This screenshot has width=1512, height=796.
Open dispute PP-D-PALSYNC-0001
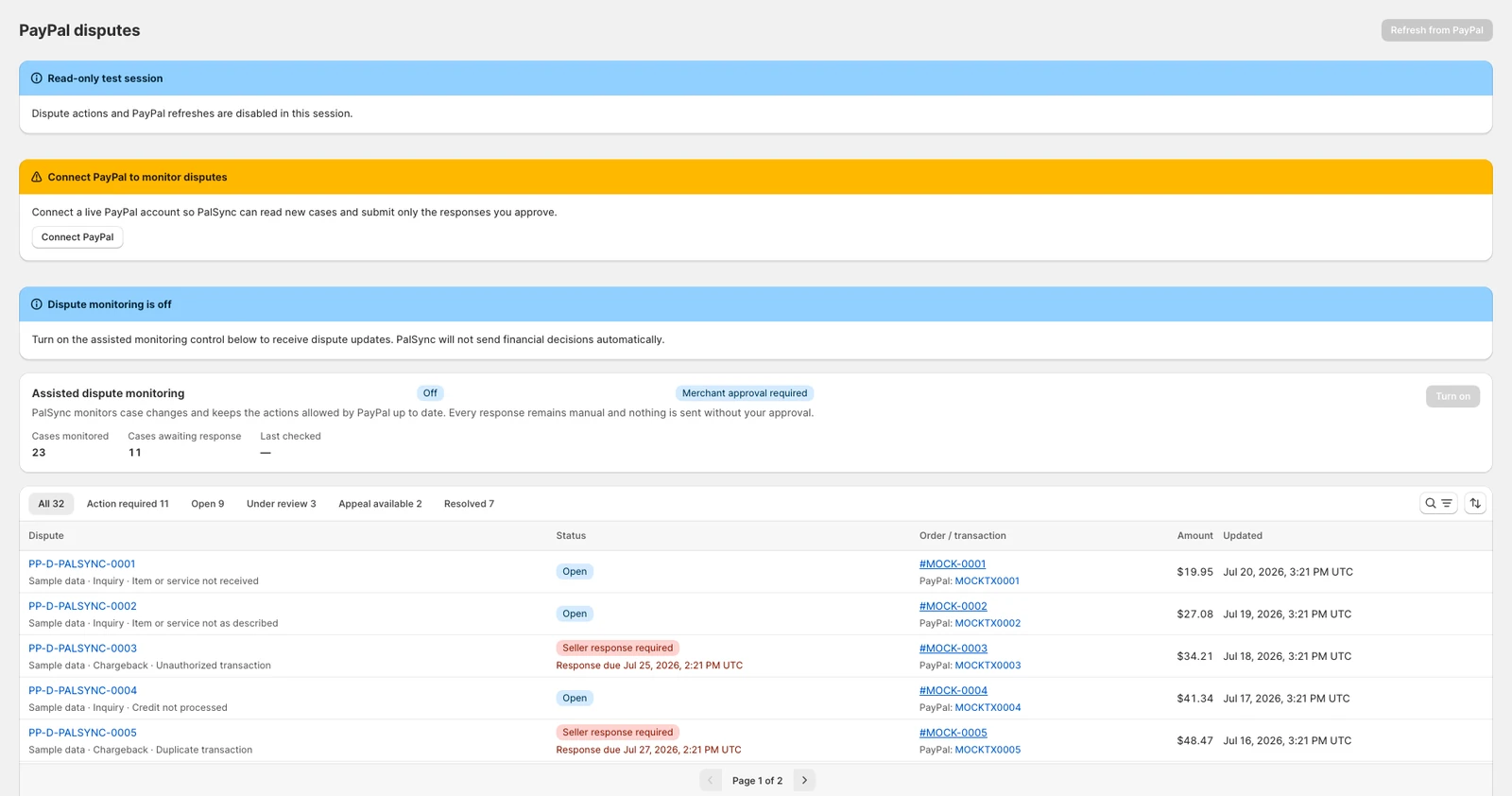point(82,564)
